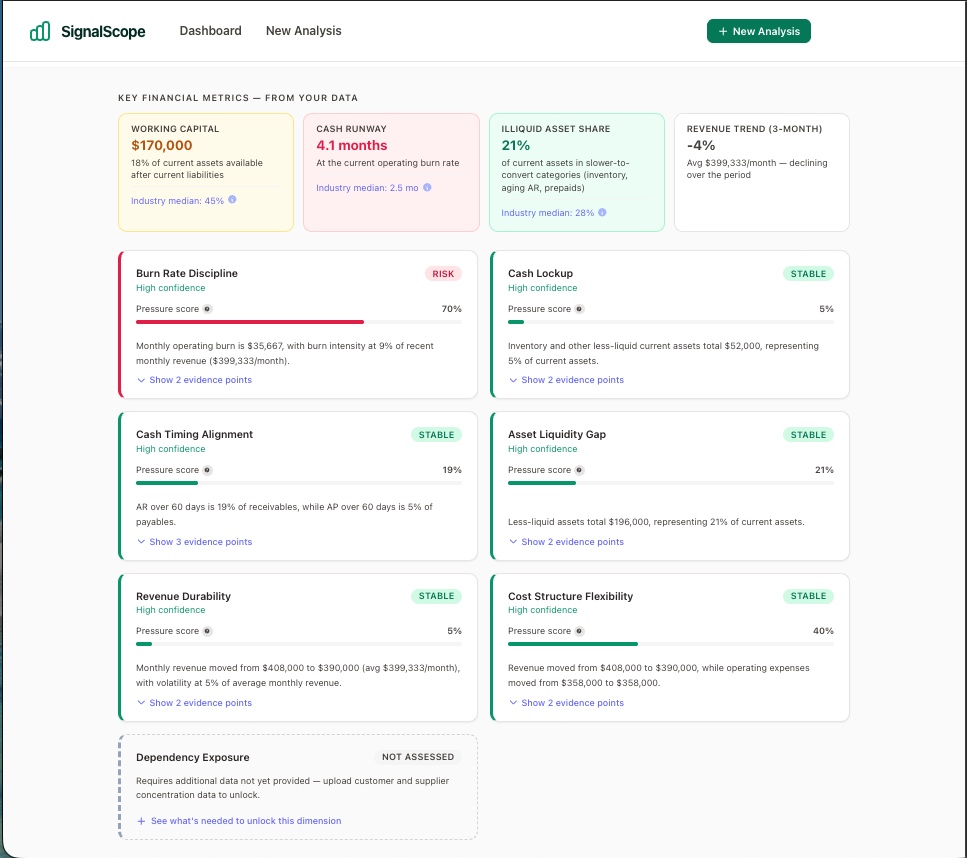Click the 4.1 months cash runway value
The image size is (967, 858).
[x=352, y=146]
